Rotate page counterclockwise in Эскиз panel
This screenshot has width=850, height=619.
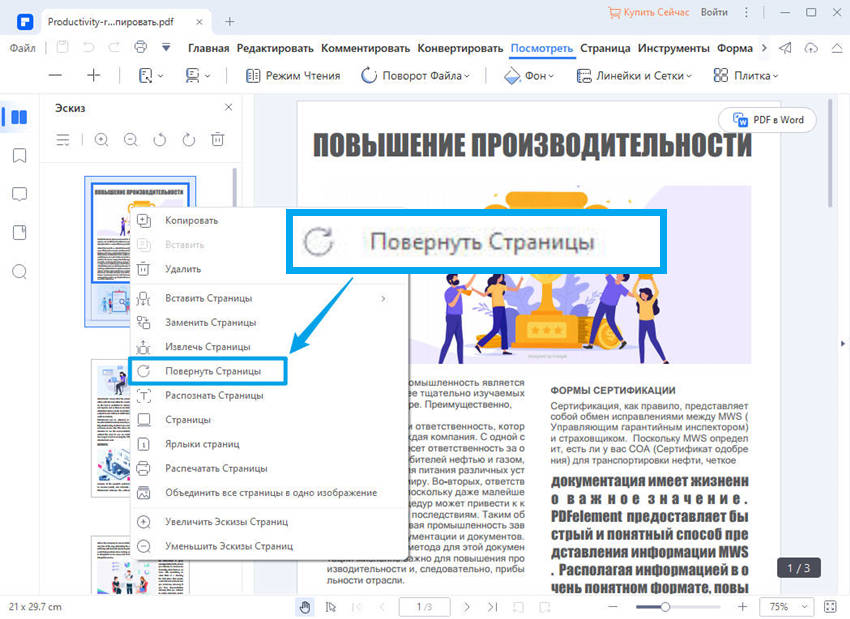point(159,140)
